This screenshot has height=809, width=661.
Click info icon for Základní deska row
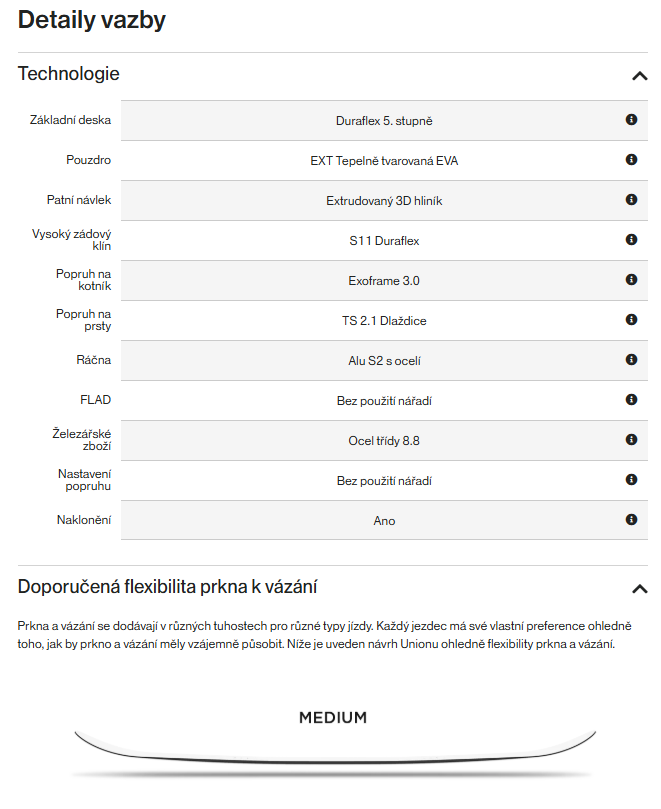coord(631,120)
